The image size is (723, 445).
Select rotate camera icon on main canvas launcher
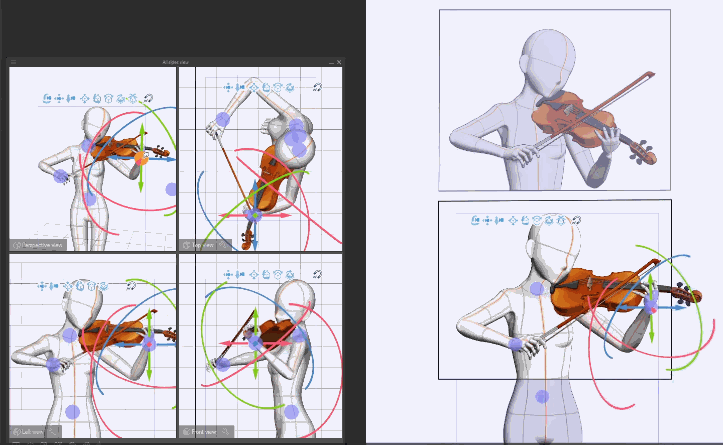475,220
